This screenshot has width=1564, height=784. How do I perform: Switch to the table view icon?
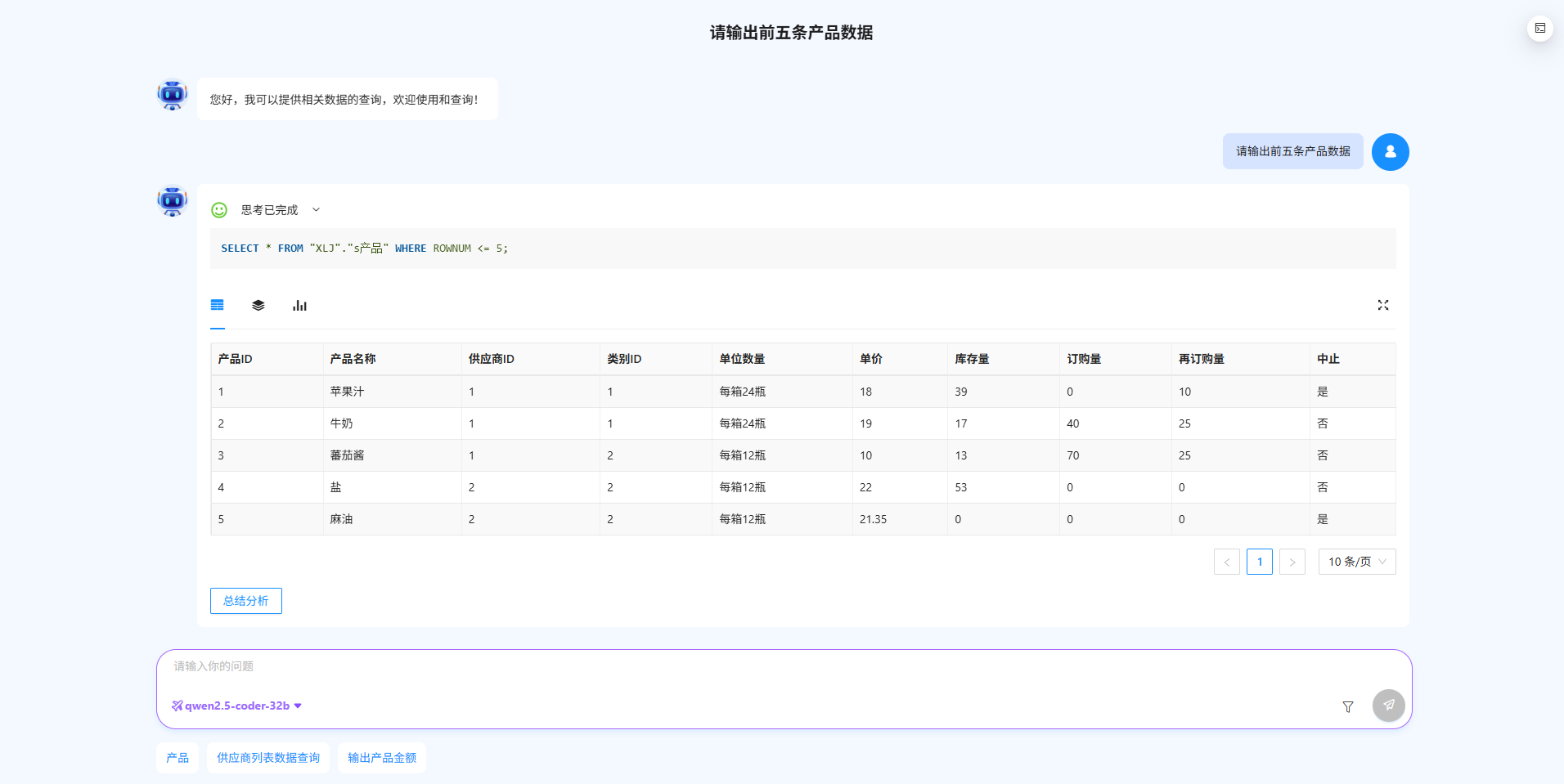[x=217, y=305]
